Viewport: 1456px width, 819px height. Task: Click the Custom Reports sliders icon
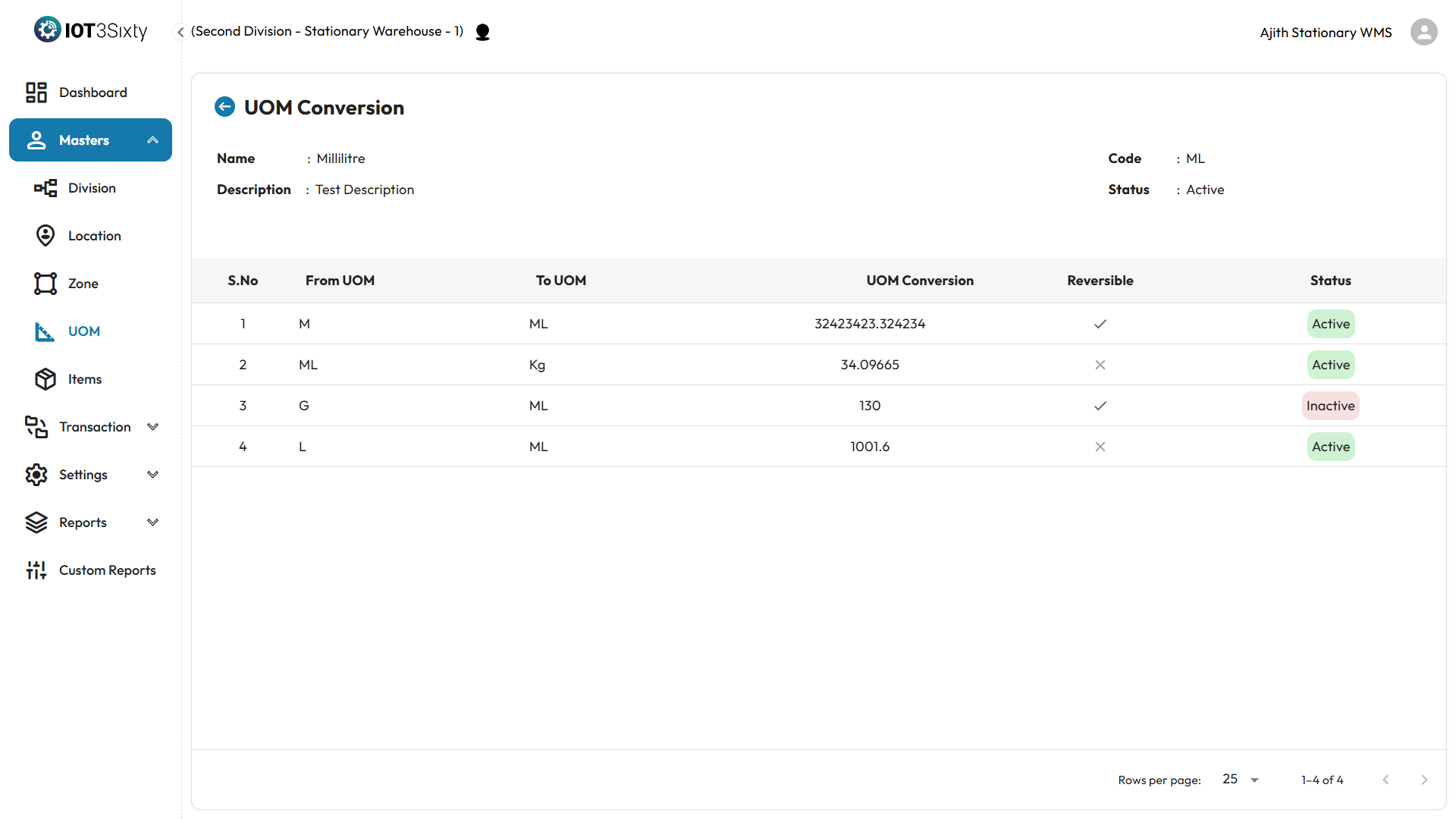pos(36,570)
